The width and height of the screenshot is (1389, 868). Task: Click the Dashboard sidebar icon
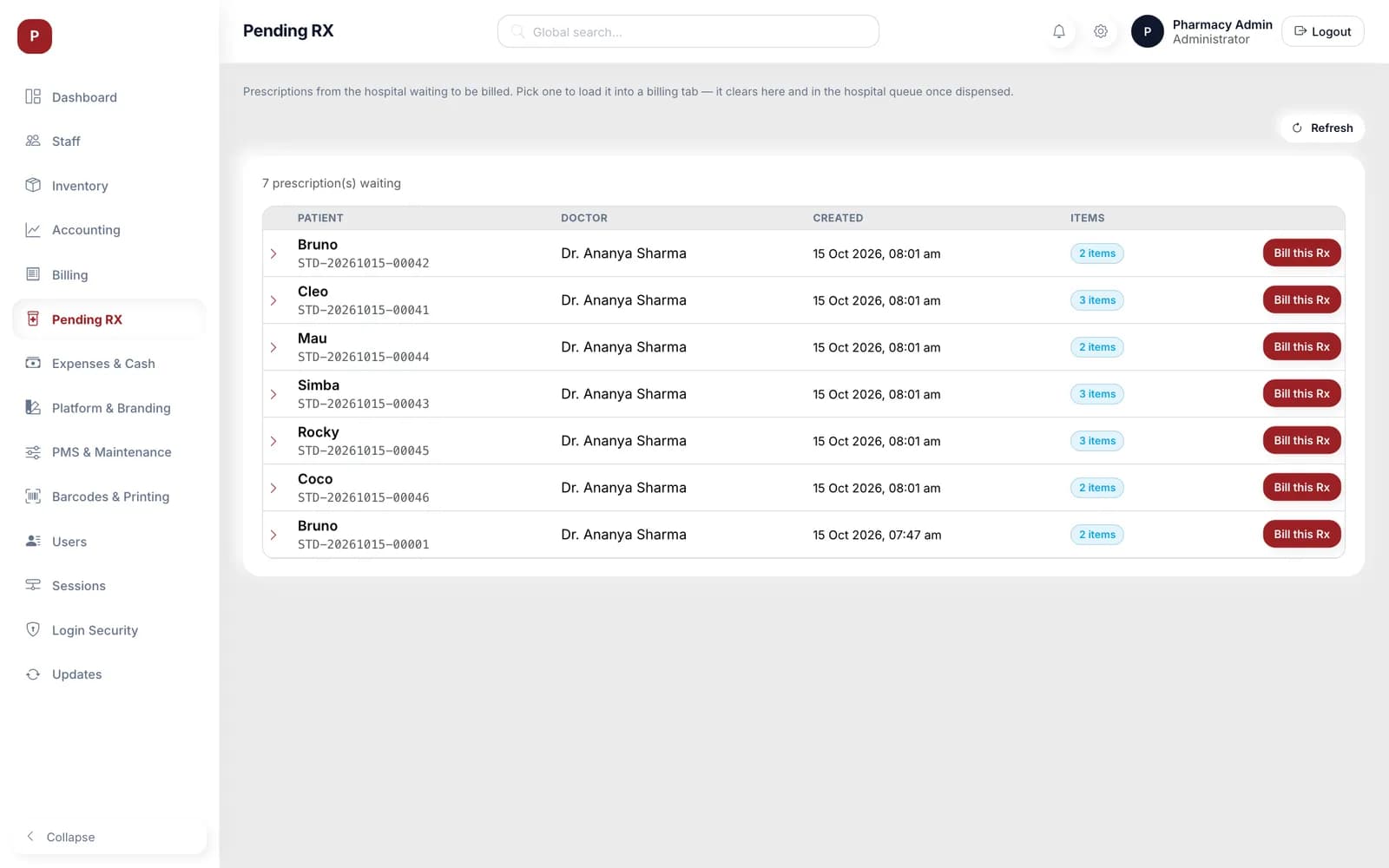pos(33,96)
